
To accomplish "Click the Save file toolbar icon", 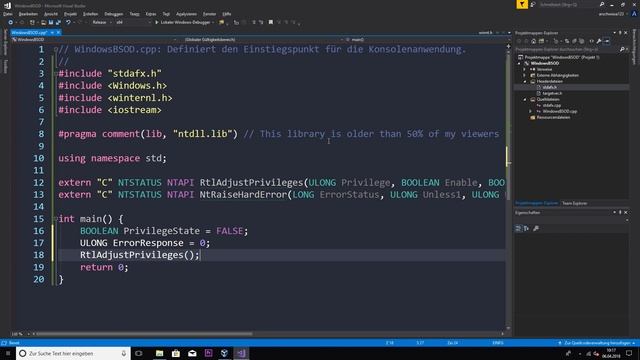I will 51,22.
